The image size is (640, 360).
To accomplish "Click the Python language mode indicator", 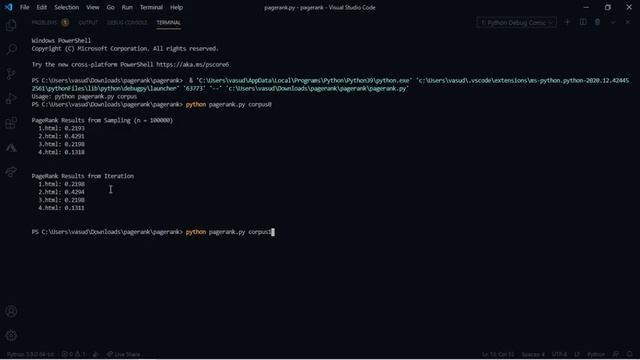I will click(596, 354).
